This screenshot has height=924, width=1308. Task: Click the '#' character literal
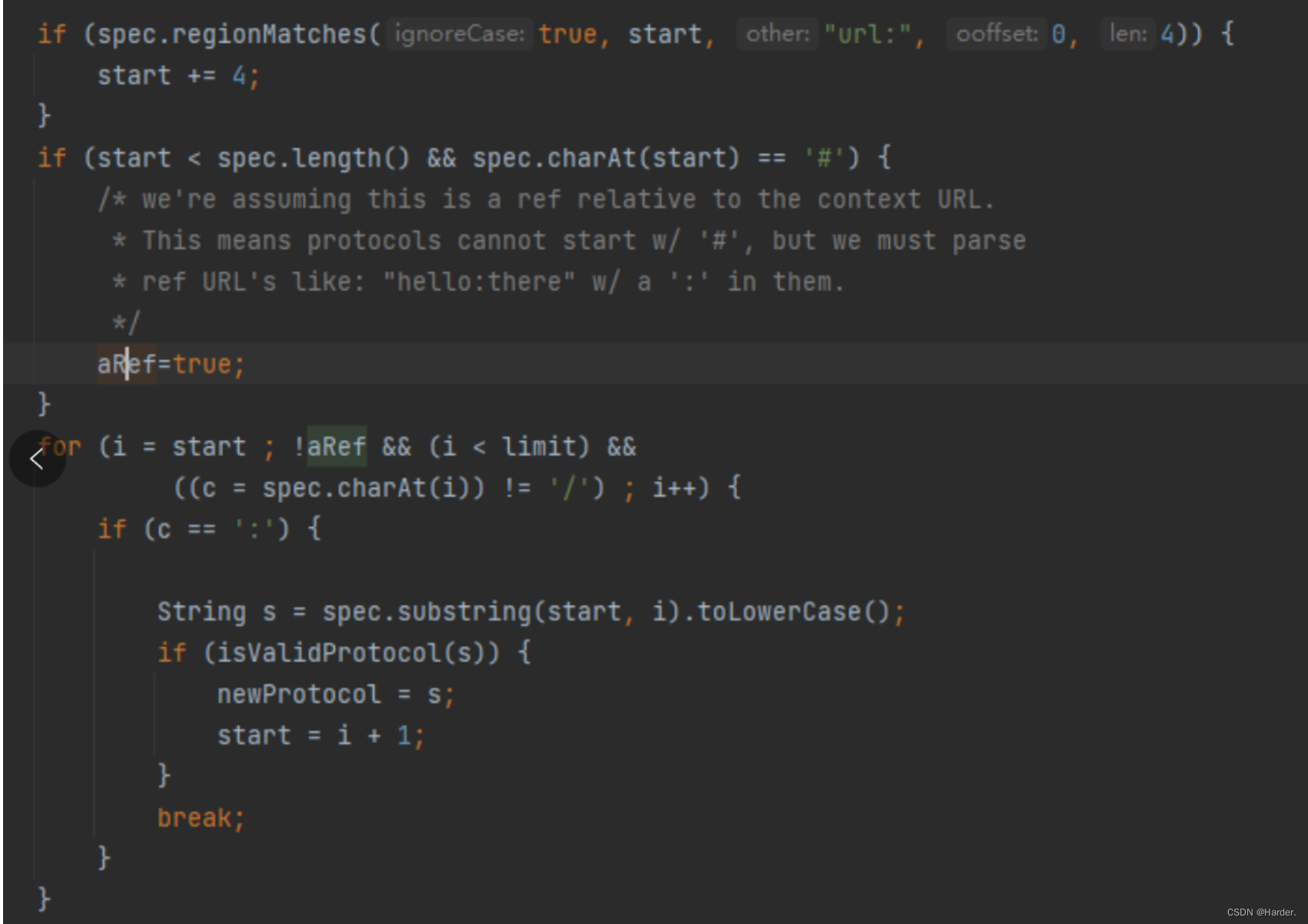(x=824, y=158)
